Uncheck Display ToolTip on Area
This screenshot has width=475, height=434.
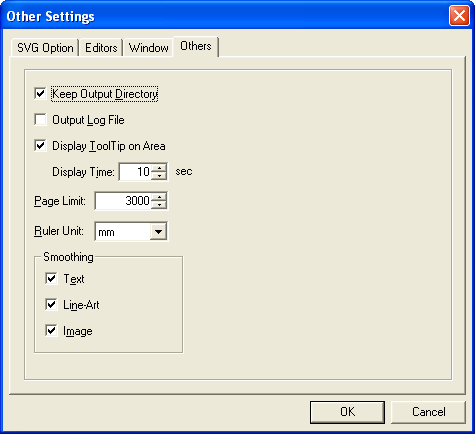tap(40, 146)
